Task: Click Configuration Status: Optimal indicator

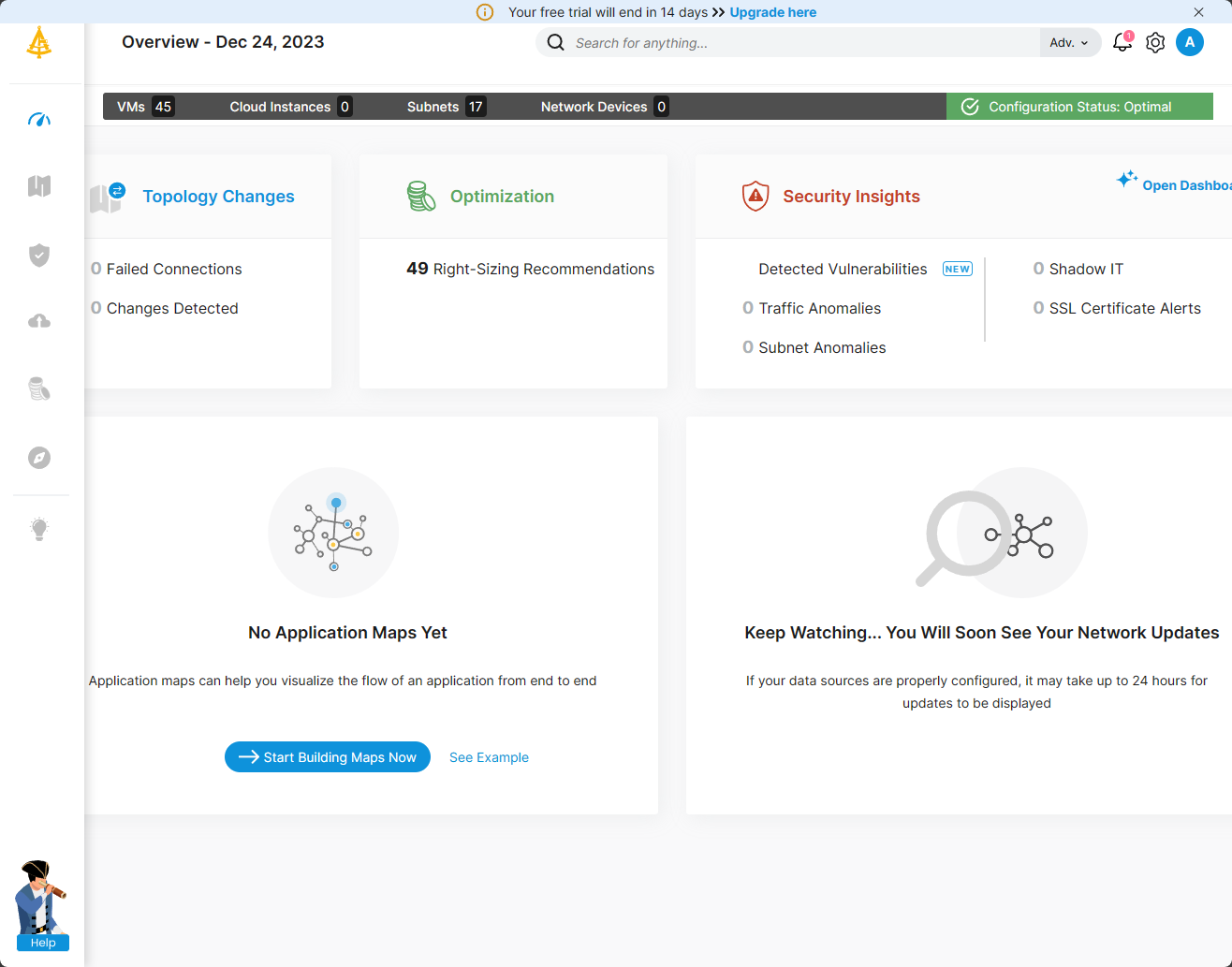Action: pos(1079,107)
